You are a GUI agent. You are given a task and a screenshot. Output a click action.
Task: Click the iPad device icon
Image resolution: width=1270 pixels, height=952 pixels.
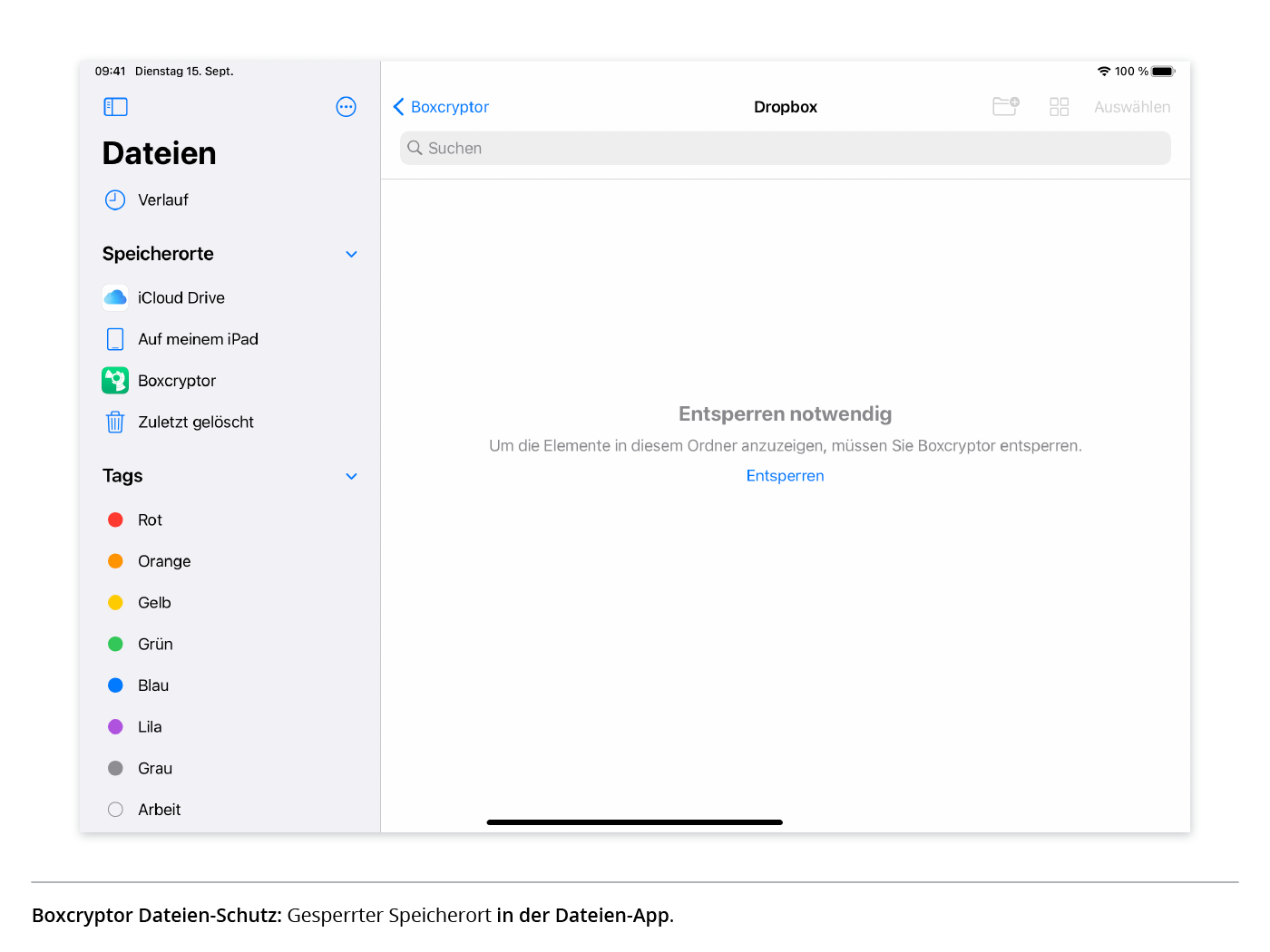(115, 339)
